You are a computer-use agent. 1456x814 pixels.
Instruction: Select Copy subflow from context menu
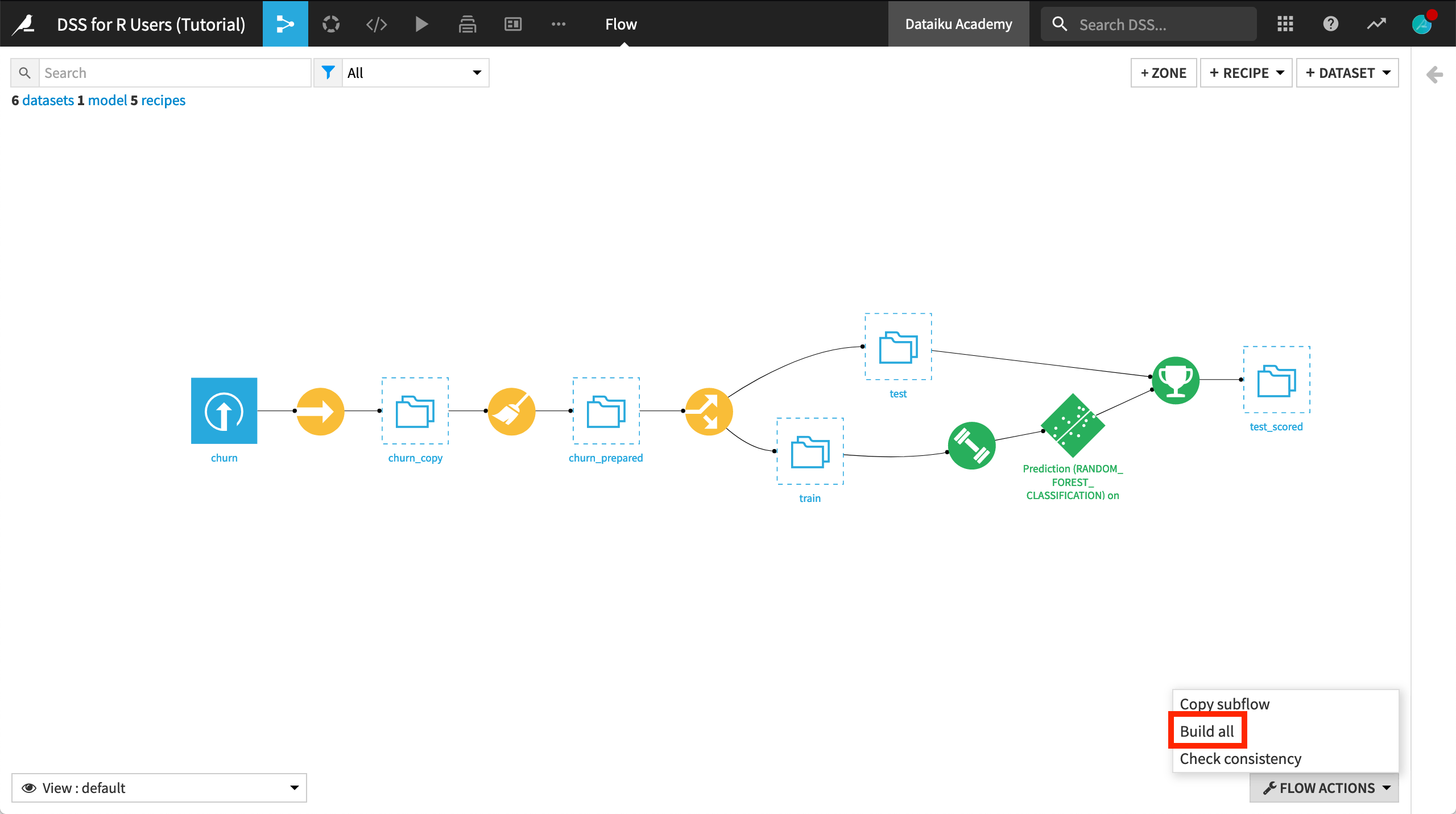(x=1225, y=703)
